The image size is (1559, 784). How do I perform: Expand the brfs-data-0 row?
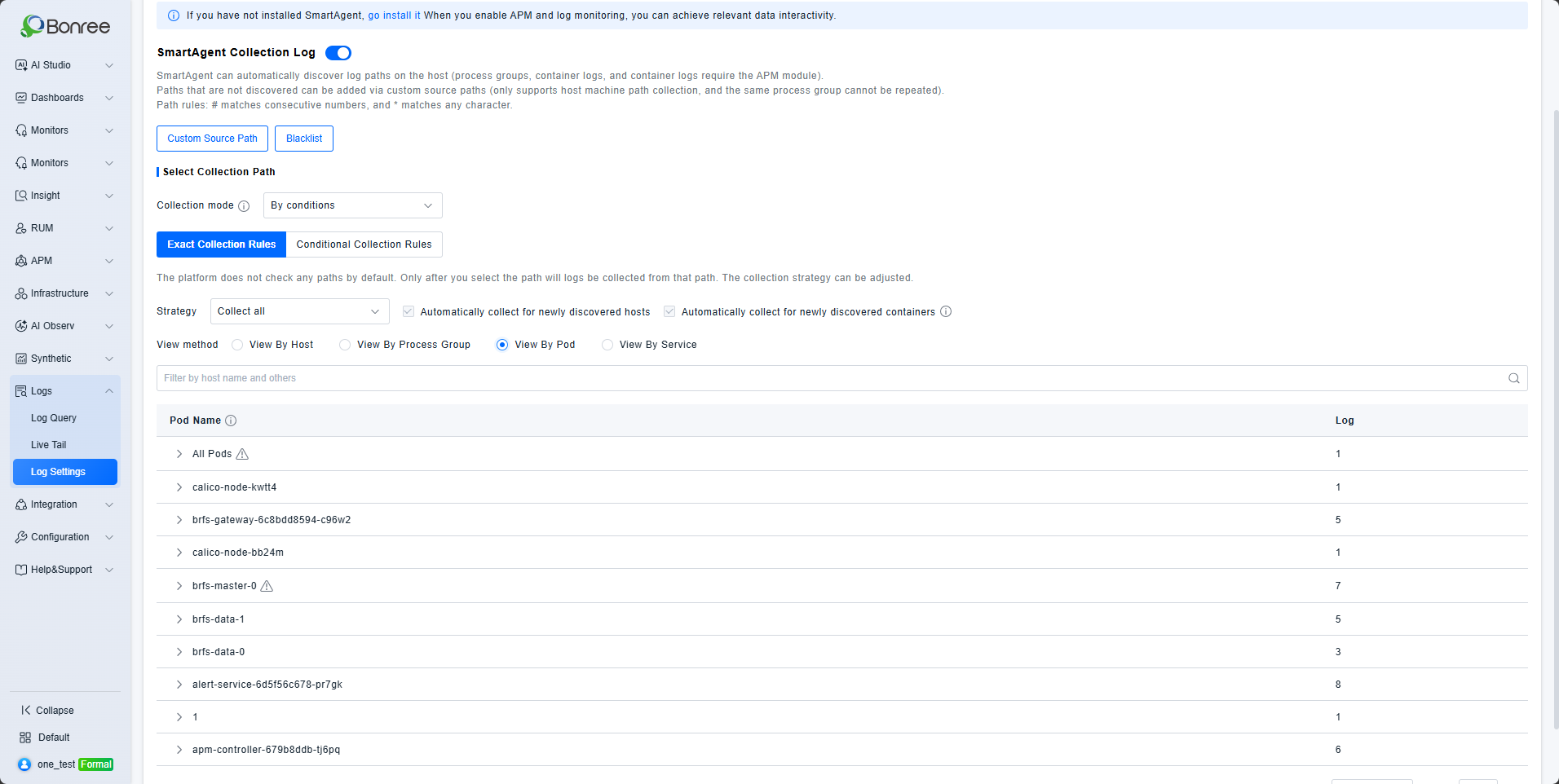(x=179, y=652)
